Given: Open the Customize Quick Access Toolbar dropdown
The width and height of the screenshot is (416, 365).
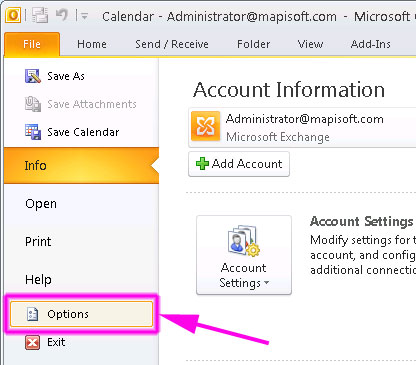Looking at the screenshot, I should coord(84,16).
